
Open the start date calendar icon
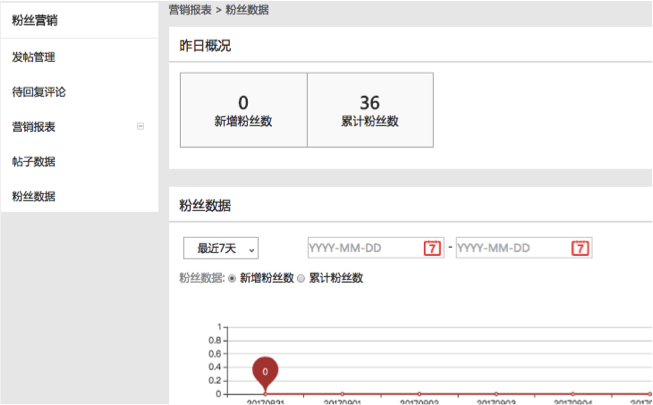[432, 248]
